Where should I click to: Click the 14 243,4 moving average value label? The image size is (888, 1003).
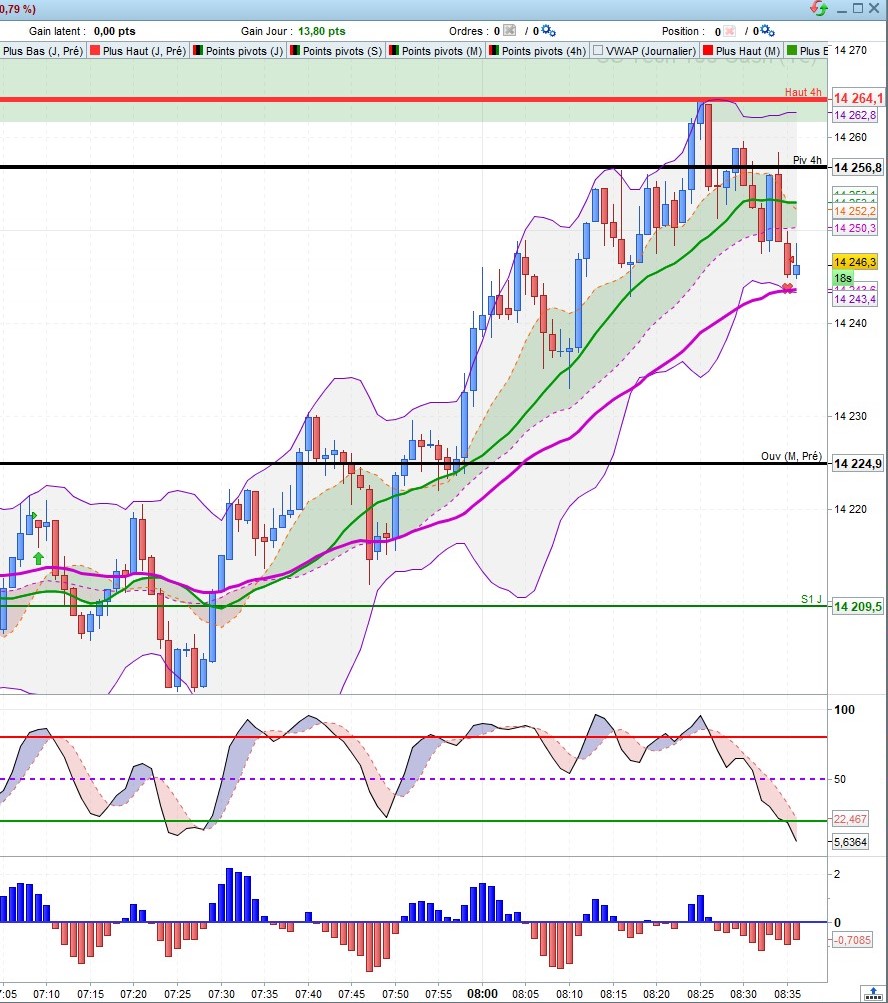tap(855, 299)
